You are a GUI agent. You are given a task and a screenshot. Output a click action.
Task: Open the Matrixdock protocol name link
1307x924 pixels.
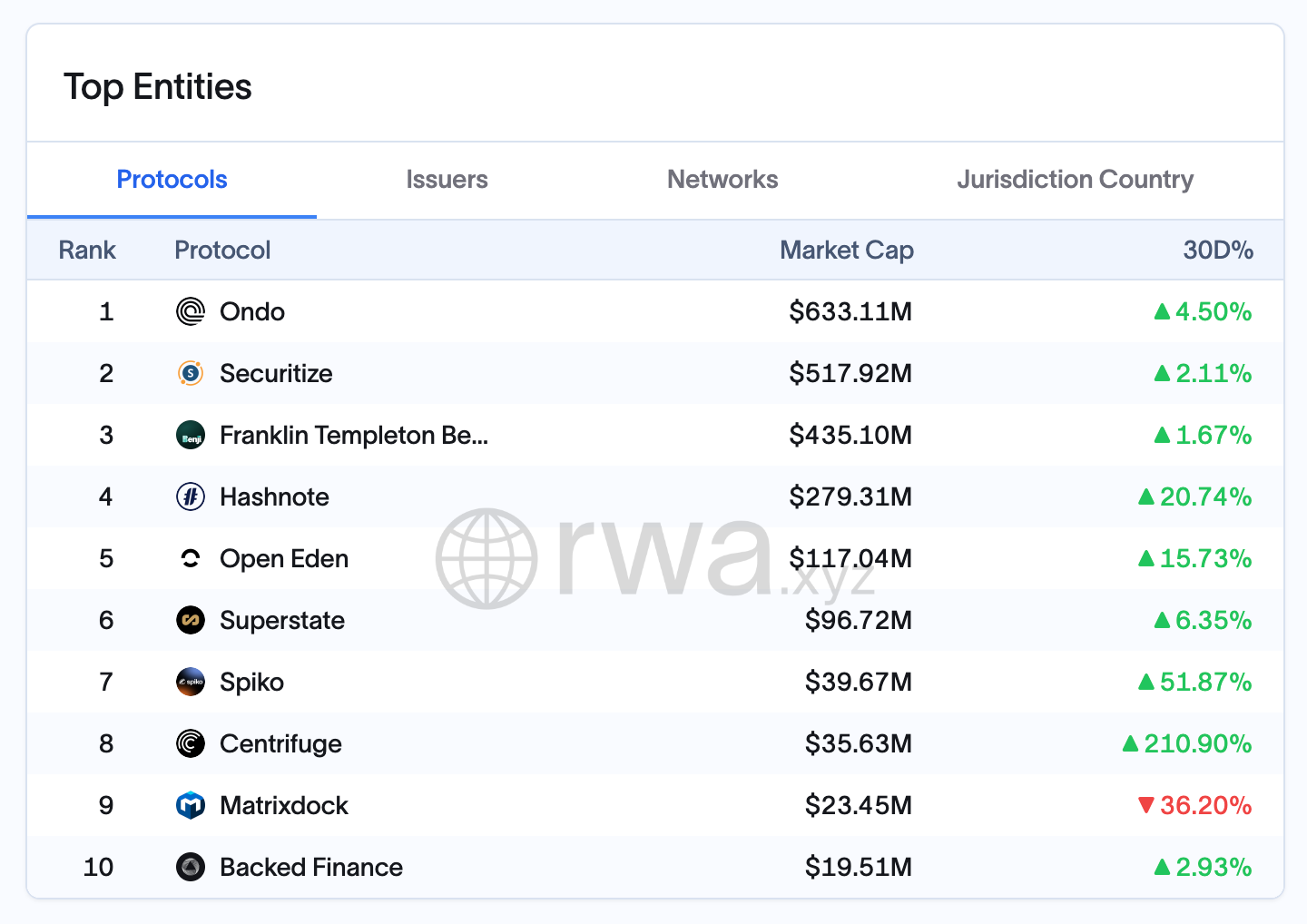click(x=284, y=805)
